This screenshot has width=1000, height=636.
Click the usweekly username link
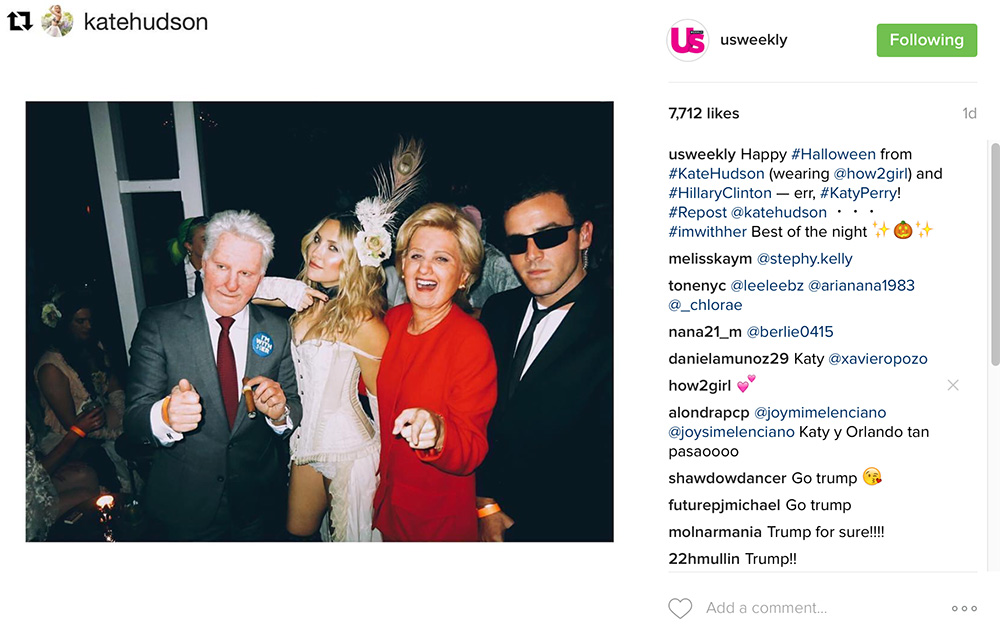753,40
